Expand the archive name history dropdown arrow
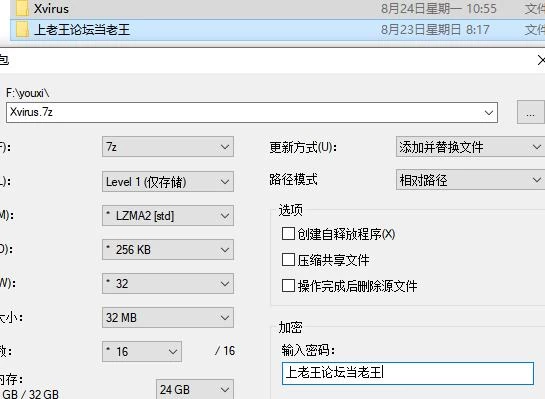Viewport: 545px width, 399px height. (x=489, y=113)
